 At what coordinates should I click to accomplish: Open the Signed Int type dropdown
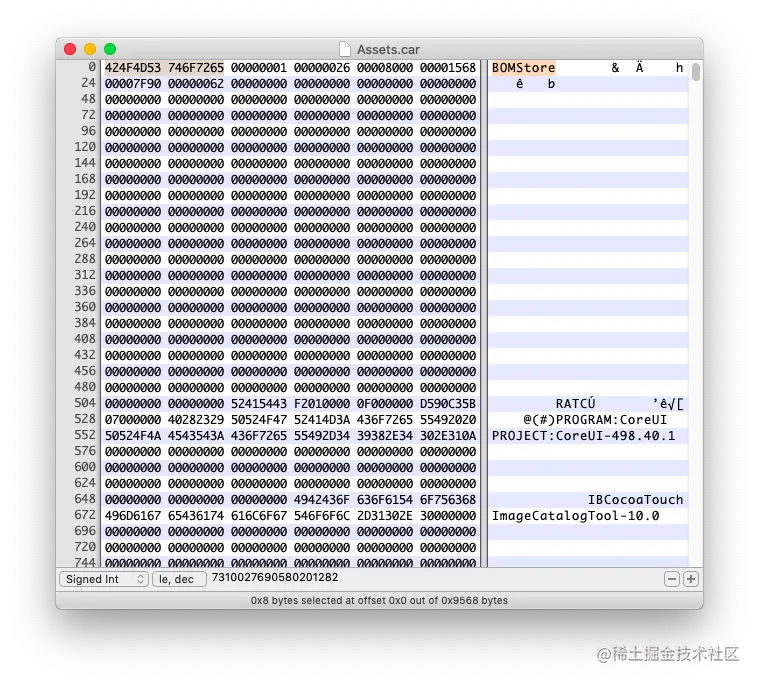104,579
